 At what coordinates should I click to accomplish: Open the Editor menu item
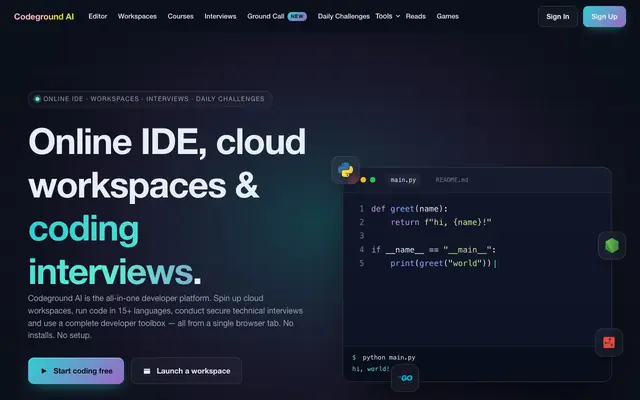point(98,16)
